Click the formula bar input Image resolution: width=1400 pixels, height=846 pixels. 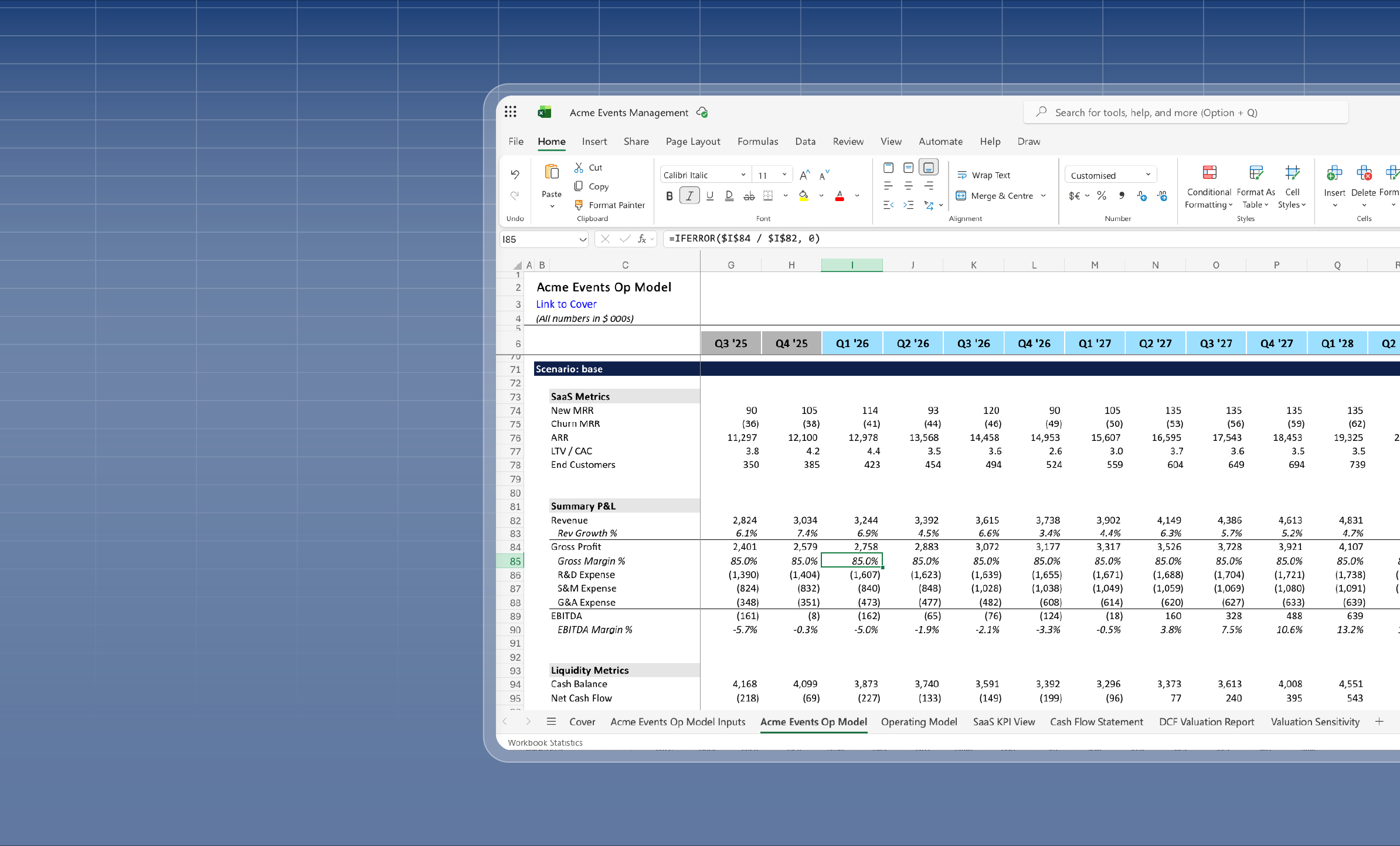[1031, 239]
